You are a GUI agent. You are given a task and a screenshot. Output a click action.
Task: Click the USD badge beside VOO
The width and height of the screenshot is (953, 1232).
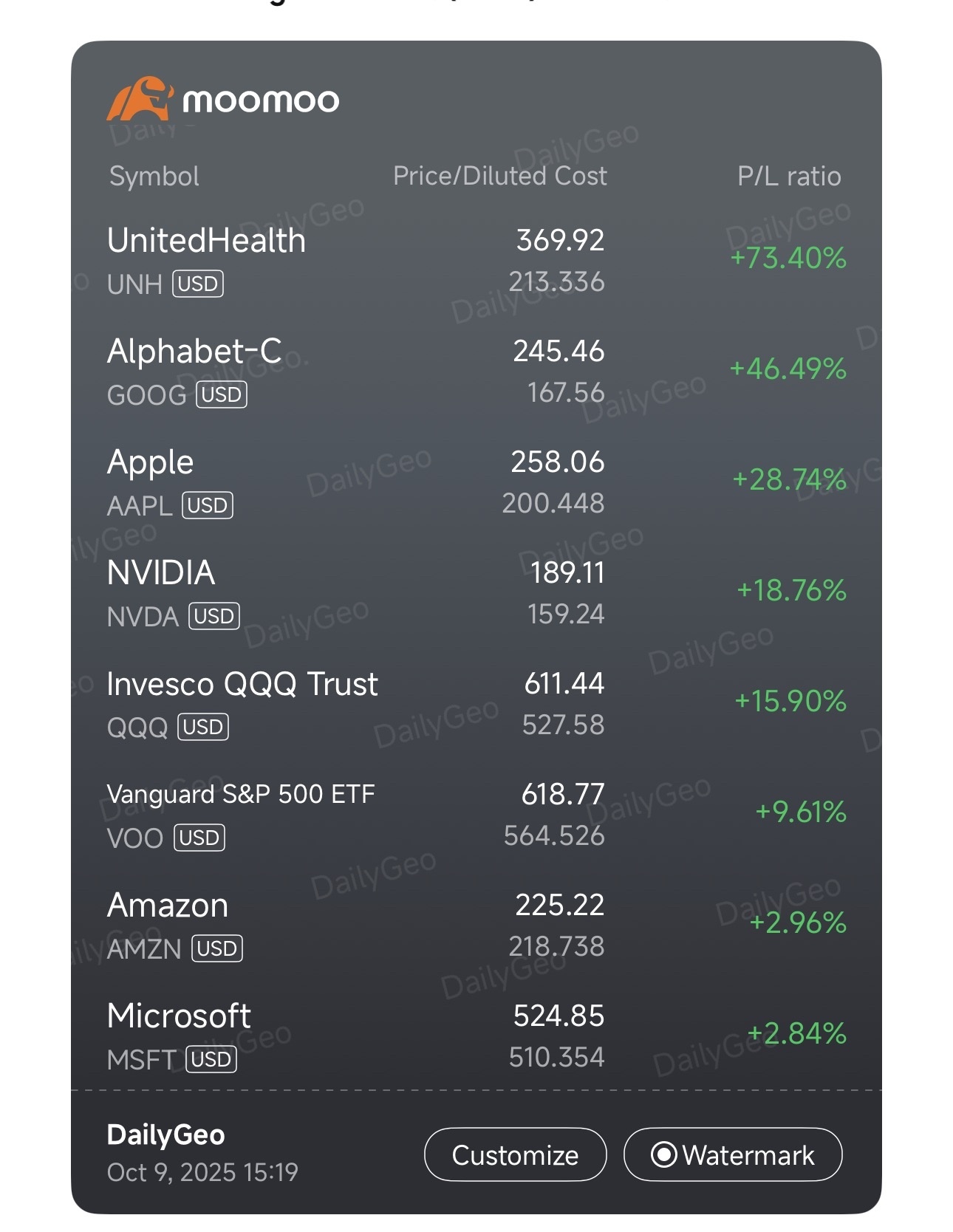tap(199, 838)
